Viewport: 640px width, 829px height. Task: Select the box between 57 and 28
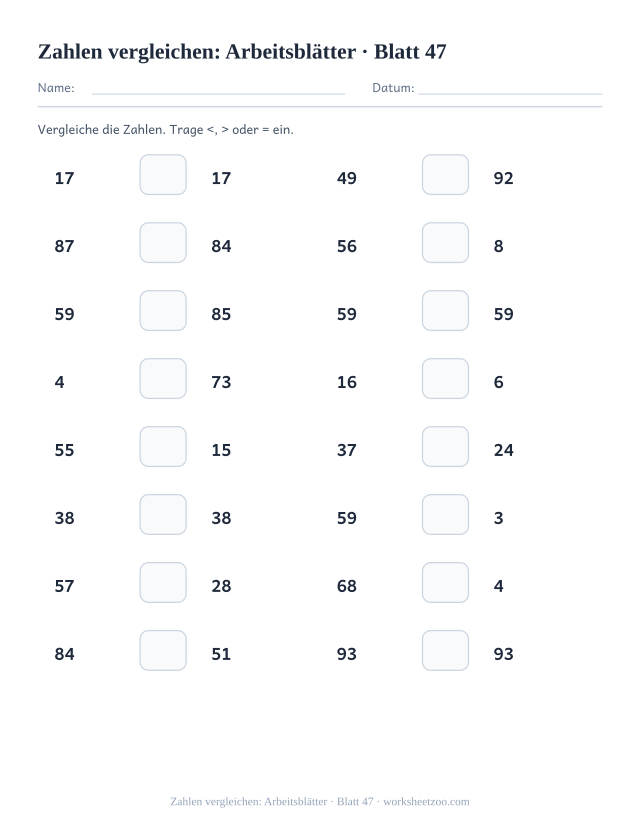click(x=163, y=583)
